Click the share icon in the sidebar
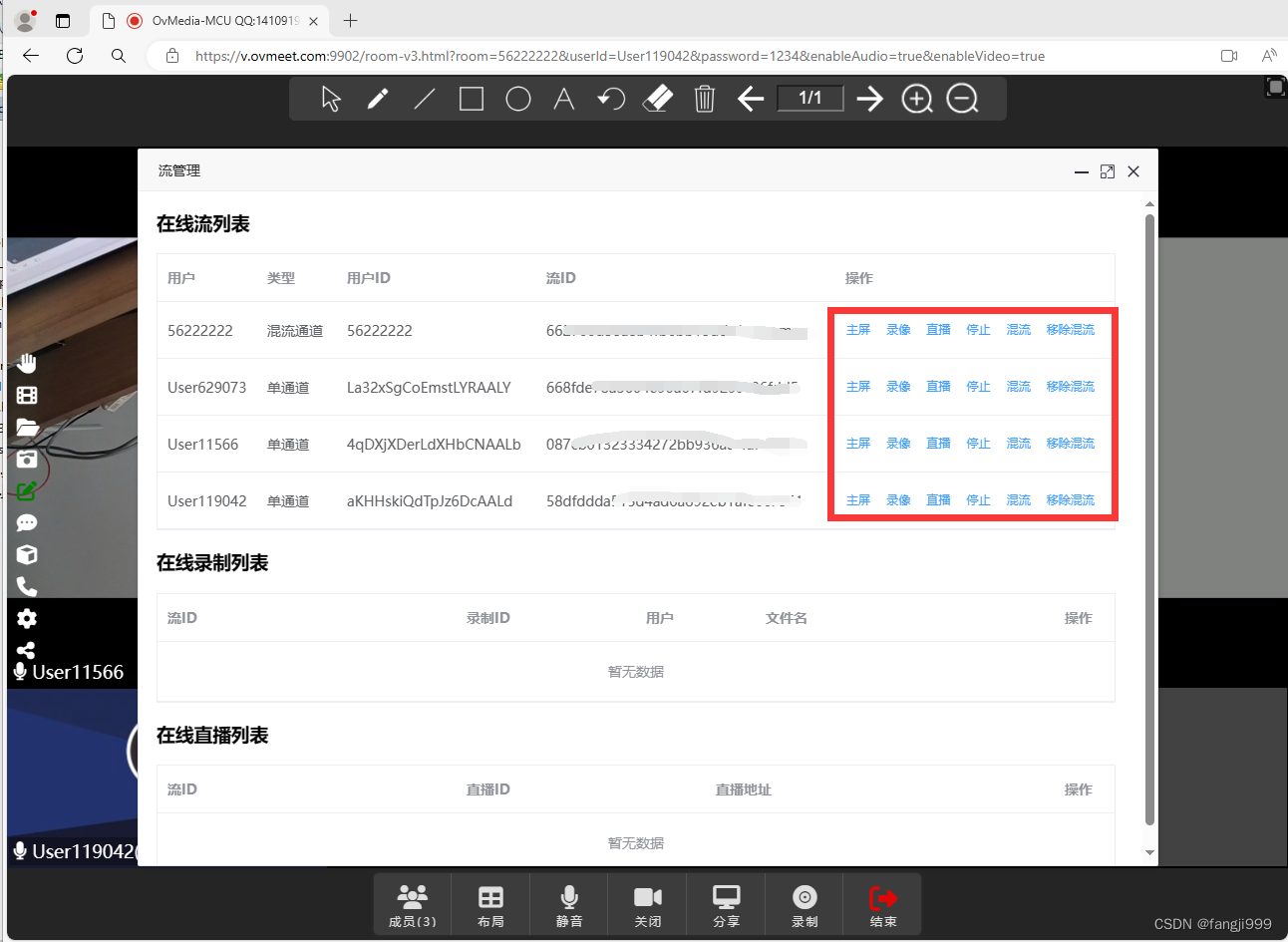This screenshot has width=1288, height=942. (26, 650)
